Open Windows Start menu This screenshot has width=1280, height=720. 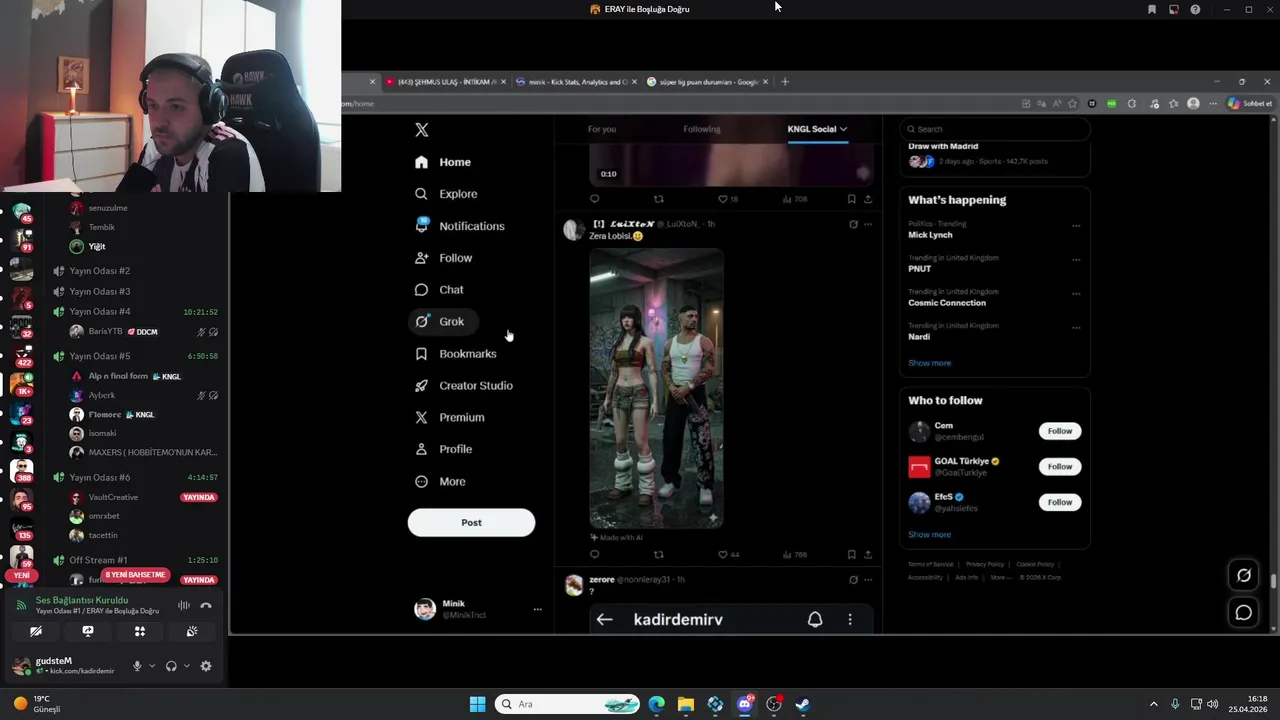(477, 704)
